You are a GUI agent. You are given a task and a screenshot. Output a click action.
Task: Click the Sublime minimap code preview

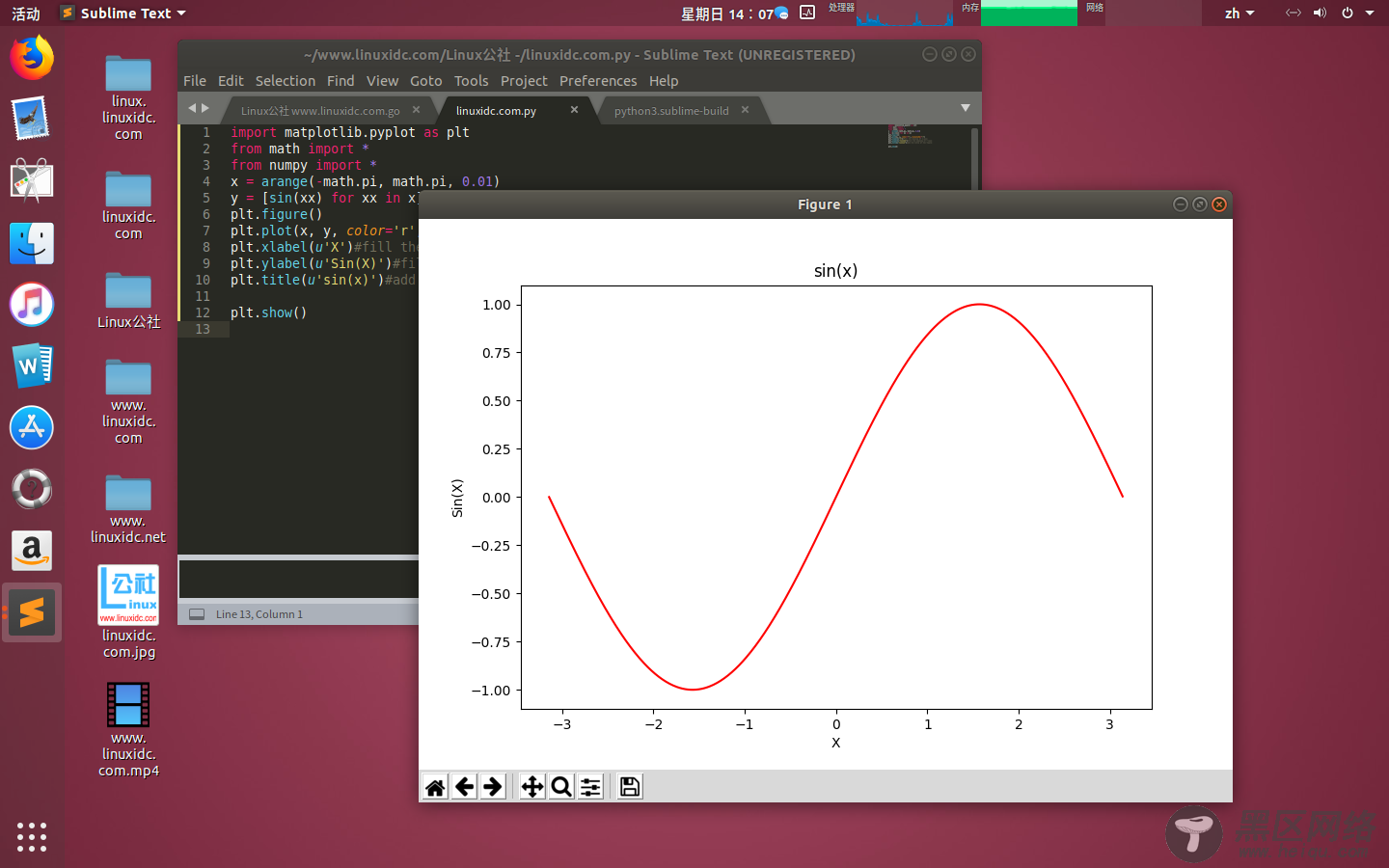tap(910, 136)
